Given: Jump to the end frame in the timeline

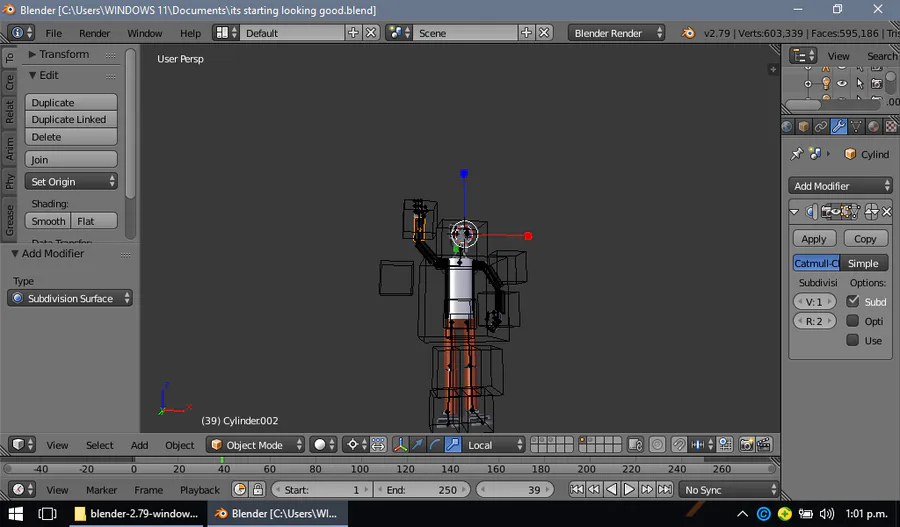Looking at the screenshot, I should [x=665, y=490].
